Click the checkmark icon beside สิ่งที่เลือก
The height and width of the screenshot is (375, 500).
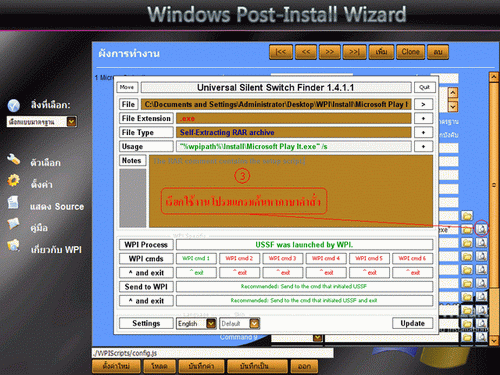pos(14,105)
